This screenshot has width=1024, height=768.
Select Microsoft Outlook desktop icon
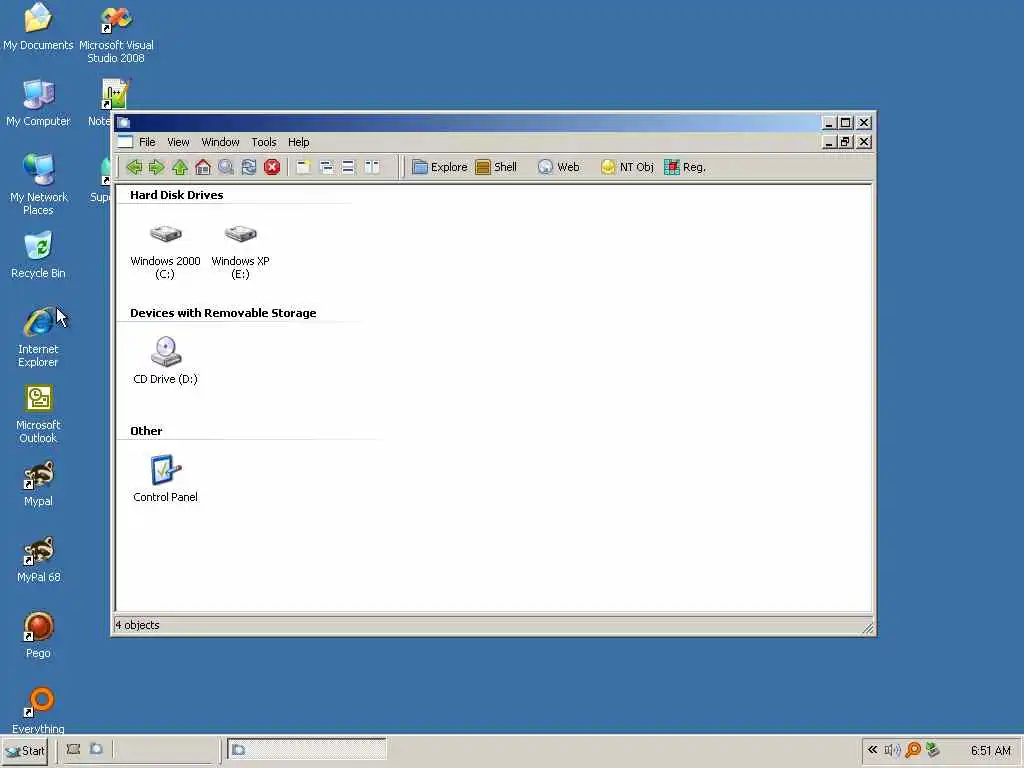click(x=38, y=413)
